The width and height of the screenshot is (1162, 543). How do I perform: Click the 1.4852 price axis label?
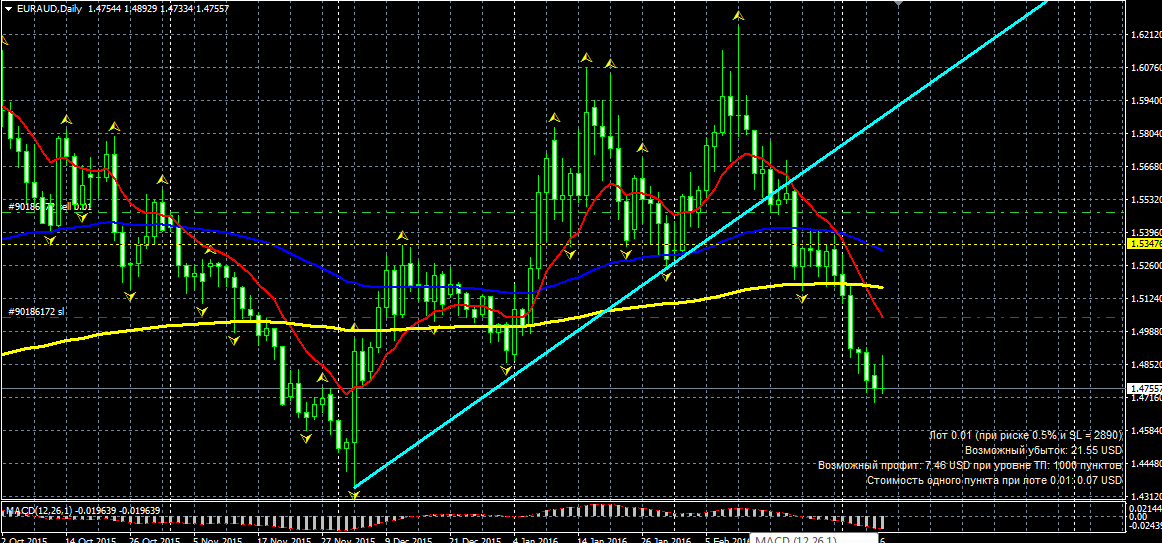1146,364
